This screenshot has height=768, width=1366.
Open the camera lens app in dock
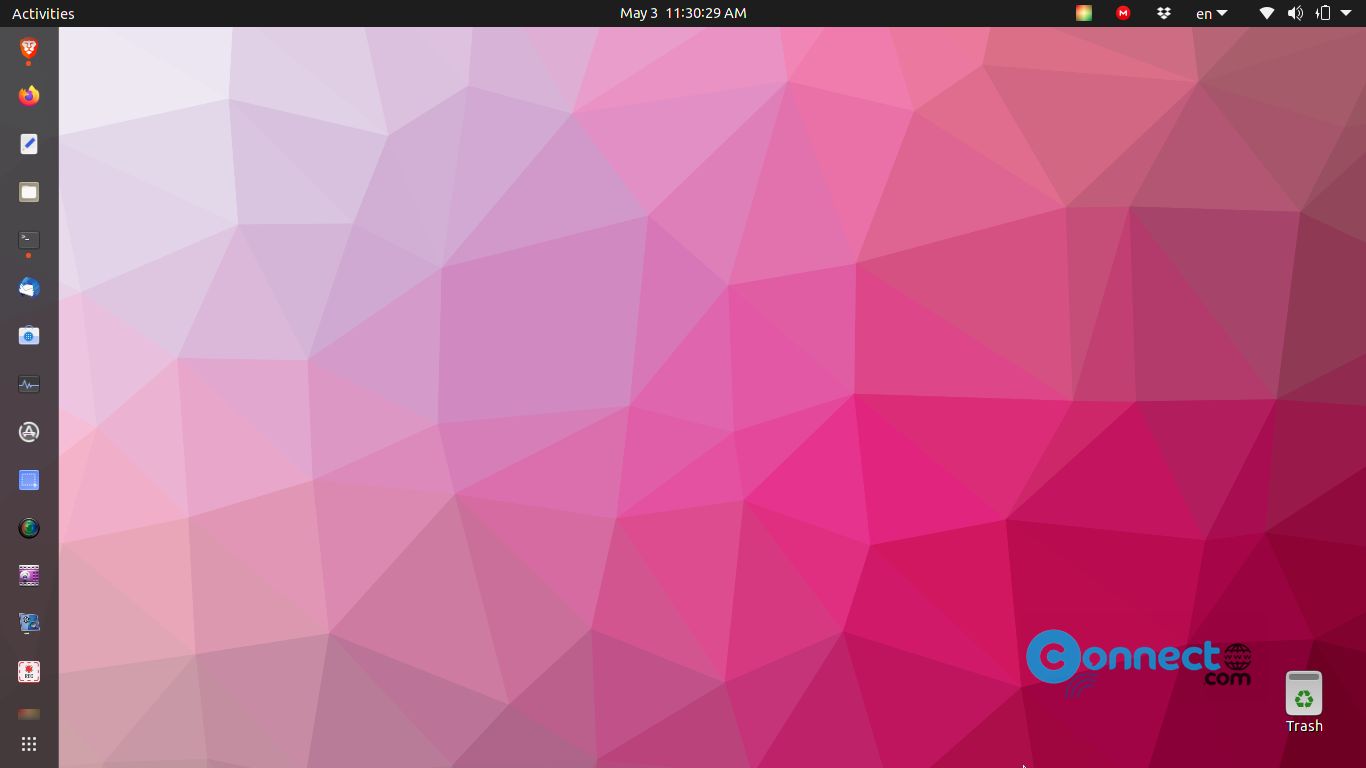click(x=29, y=528)
